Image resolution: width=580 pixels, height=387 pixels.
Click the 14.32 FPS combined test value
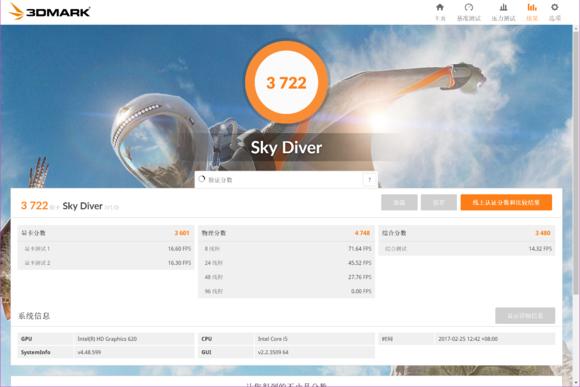tap(540, 249)
